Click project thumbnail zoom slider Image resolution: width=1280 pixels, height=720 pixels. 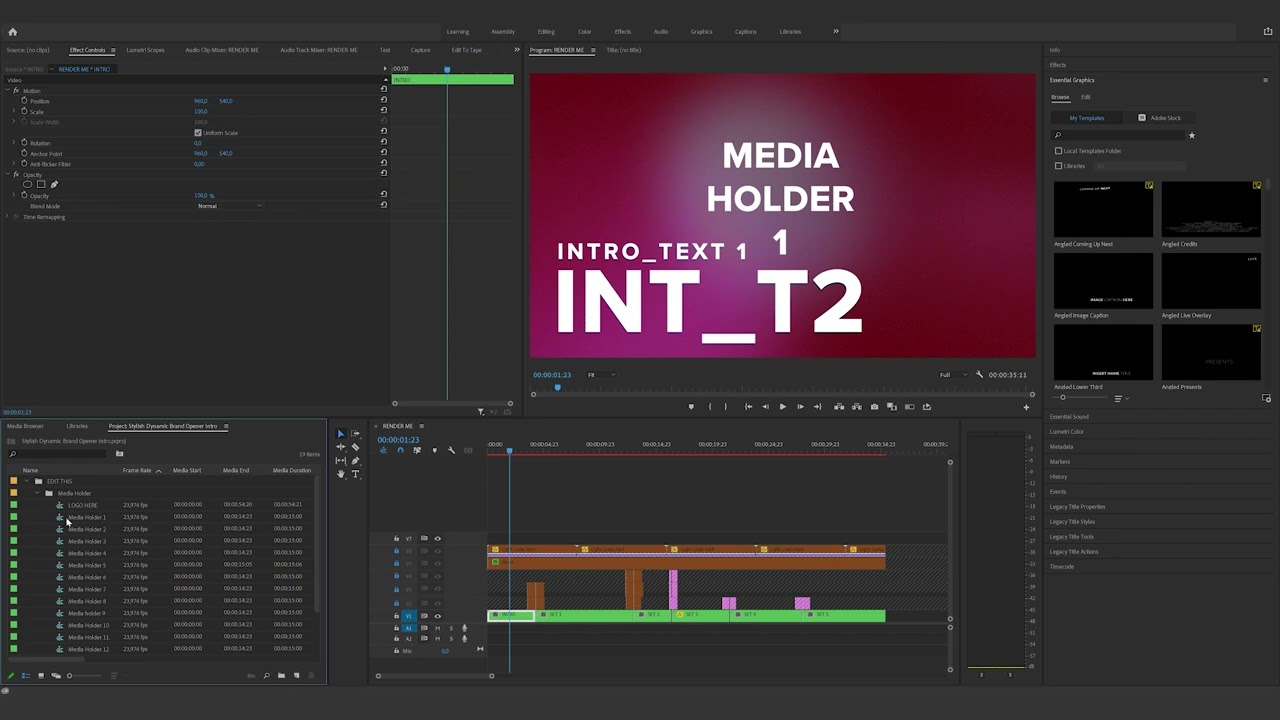69,676
